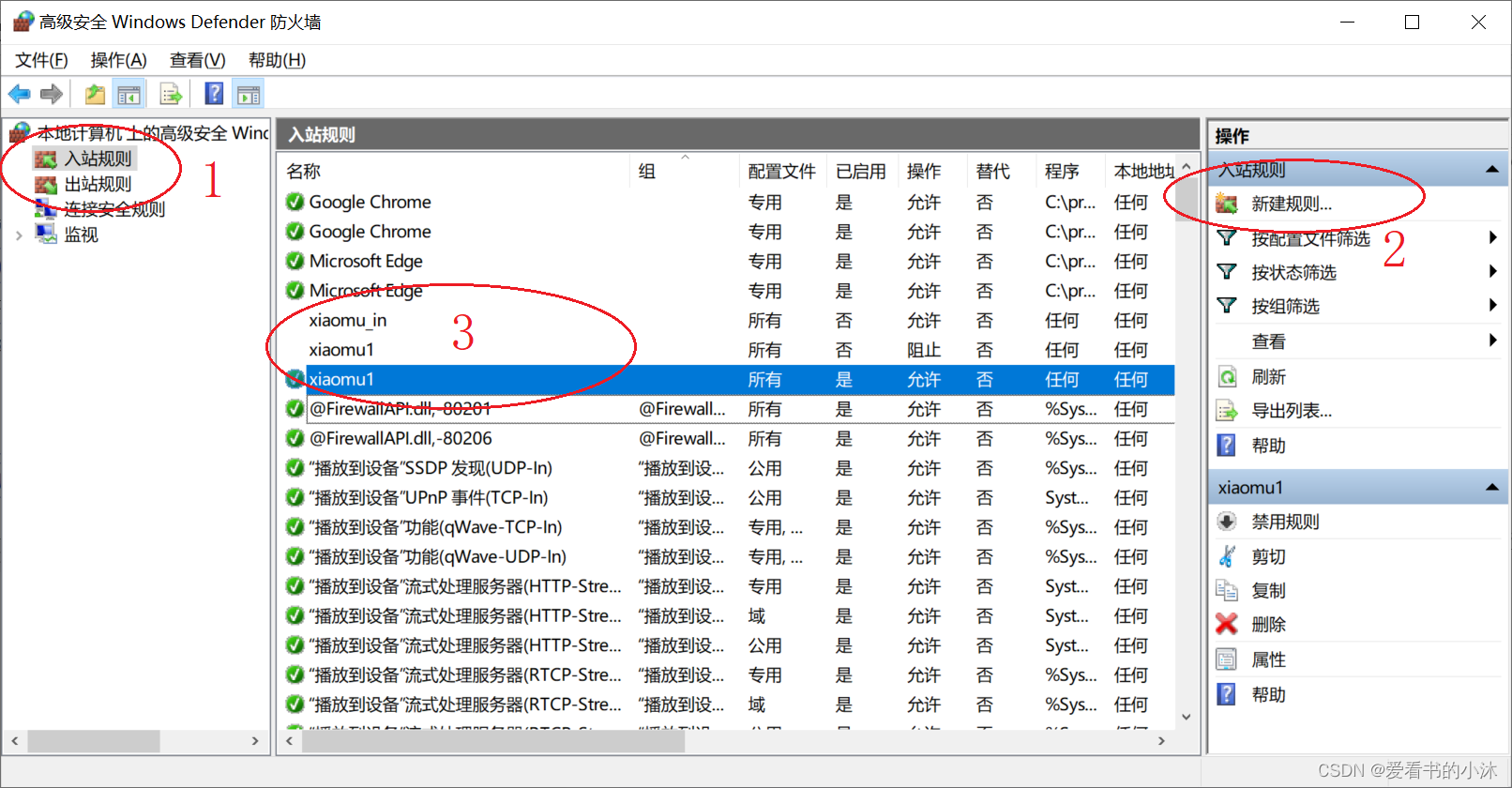
Task: Click the Copy (复制) icon
Action: 1227,590
